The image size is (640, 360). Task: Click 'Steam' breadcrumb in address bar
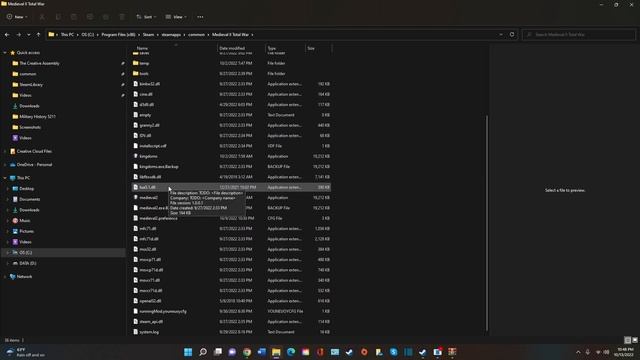[149, 35]
